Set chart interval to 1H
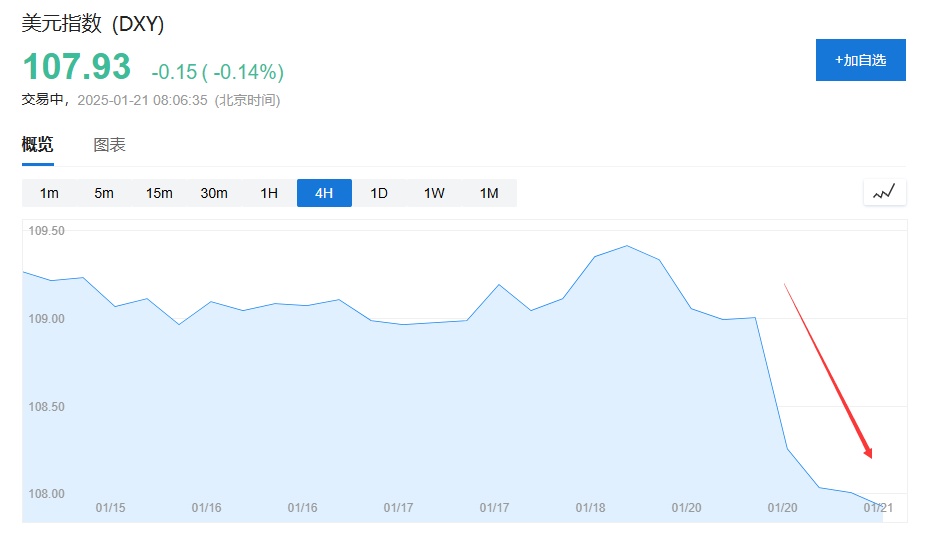This screenshot has height=533, width=934. (269, 193)
